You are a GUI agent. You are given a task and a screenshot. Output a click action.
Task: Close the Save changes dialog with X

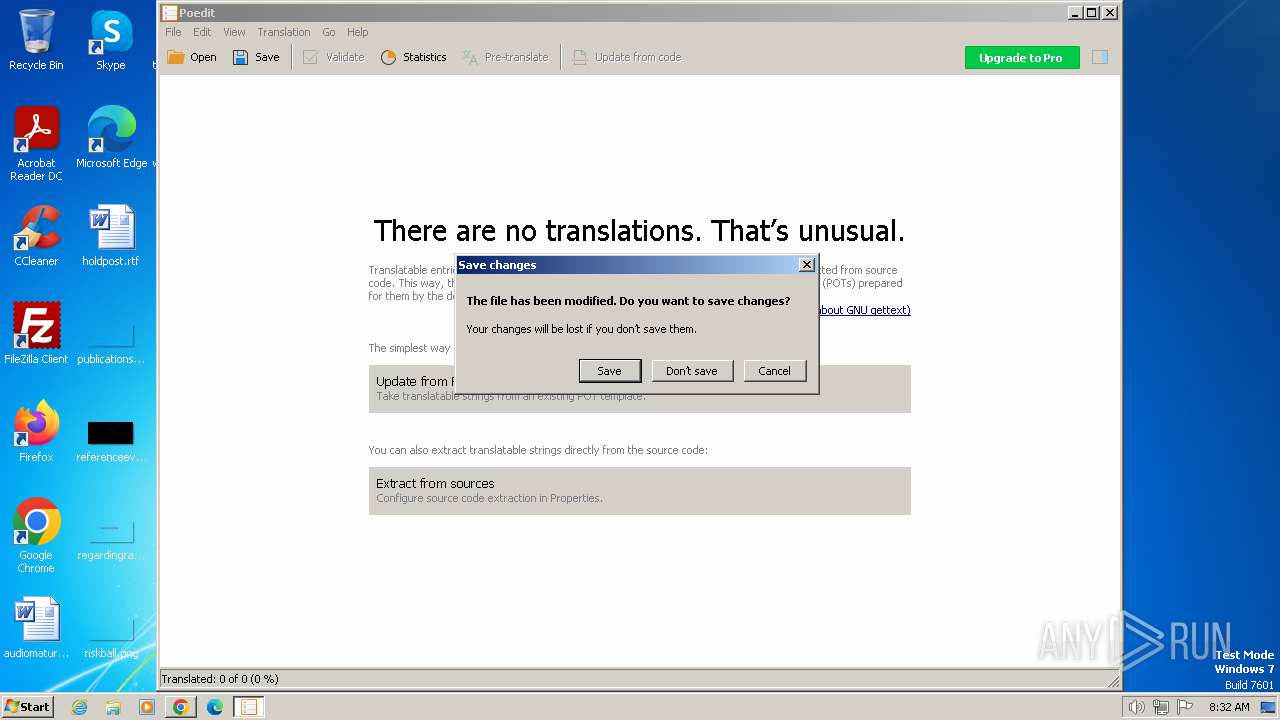[807, 265]
